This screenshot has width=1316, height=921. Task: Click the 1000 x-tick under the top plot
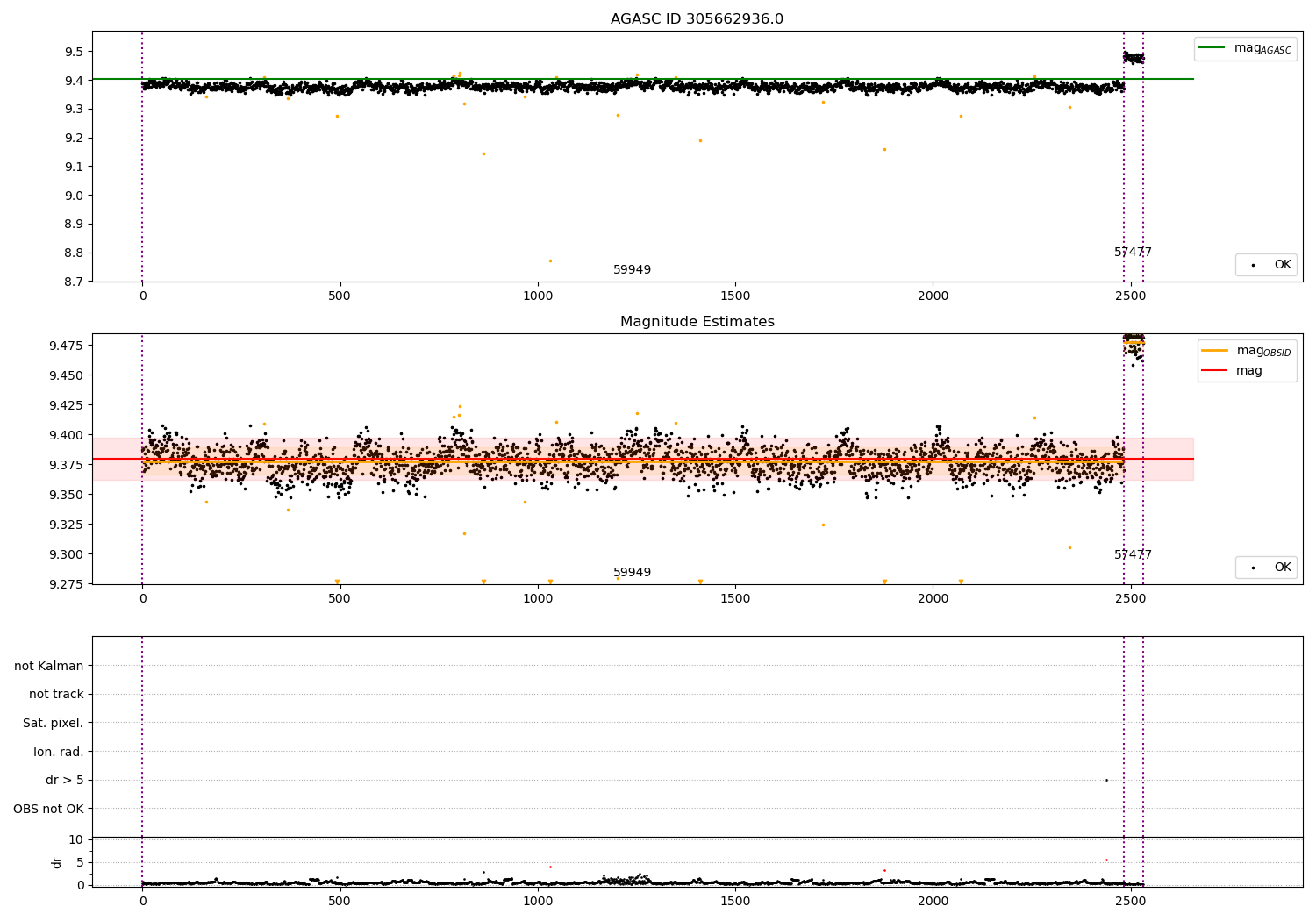537,296
